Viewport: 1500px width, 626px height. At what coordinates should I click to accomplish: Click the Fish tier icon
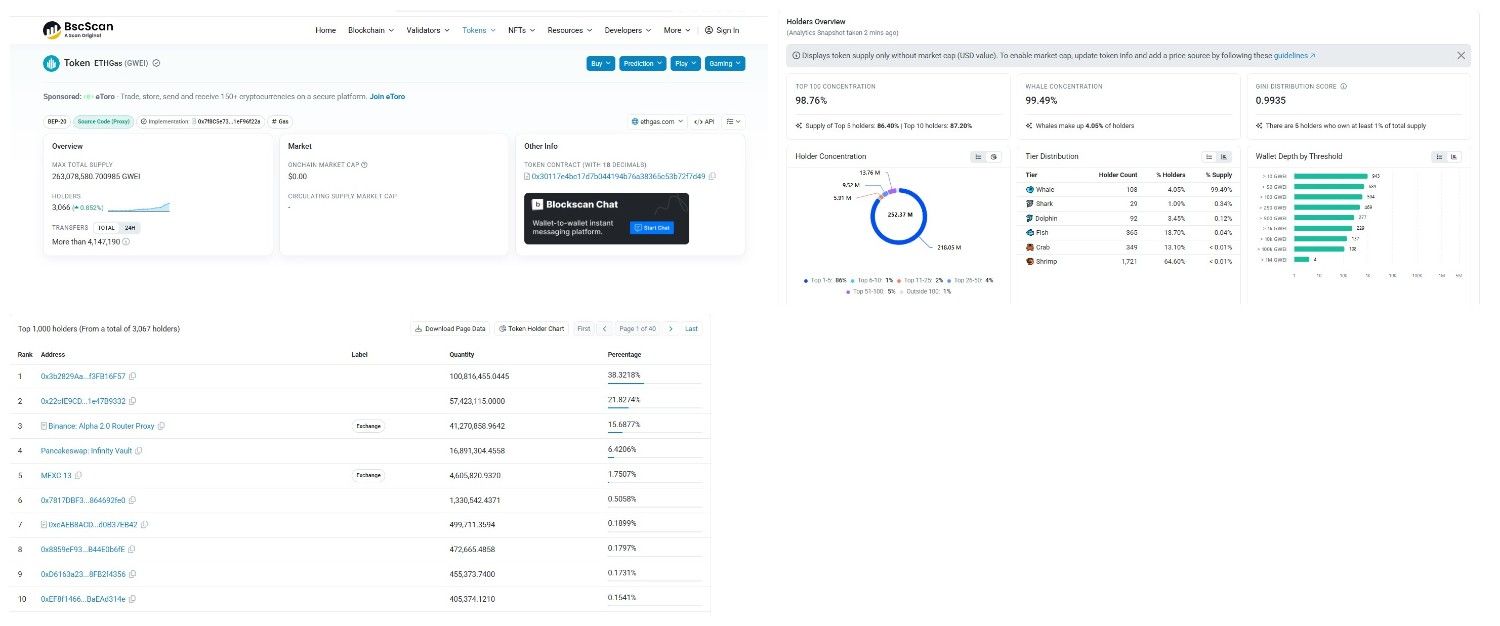1030,232
